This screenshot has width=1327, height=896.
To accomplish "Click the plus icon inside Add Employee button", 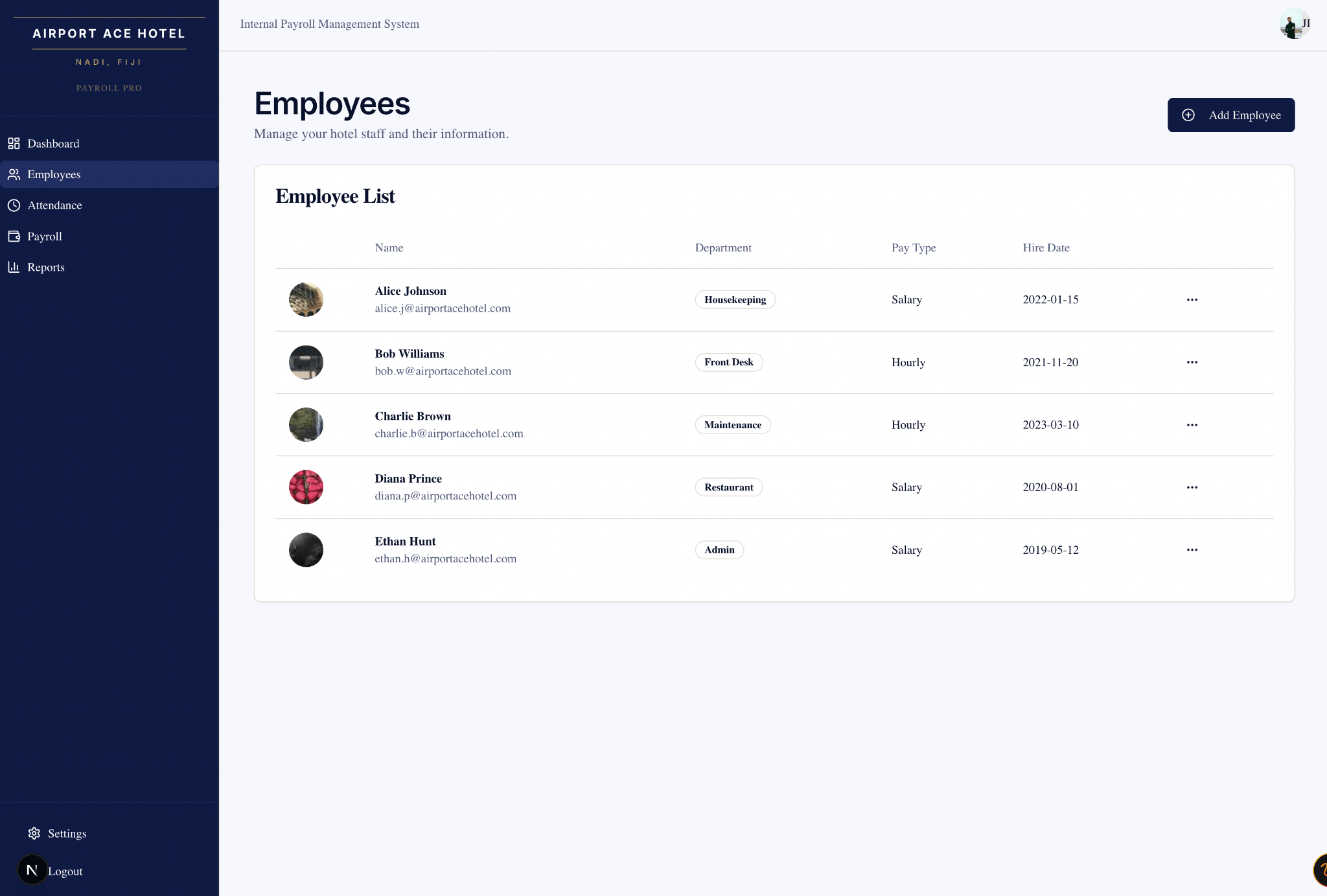I will (1188, 115).
